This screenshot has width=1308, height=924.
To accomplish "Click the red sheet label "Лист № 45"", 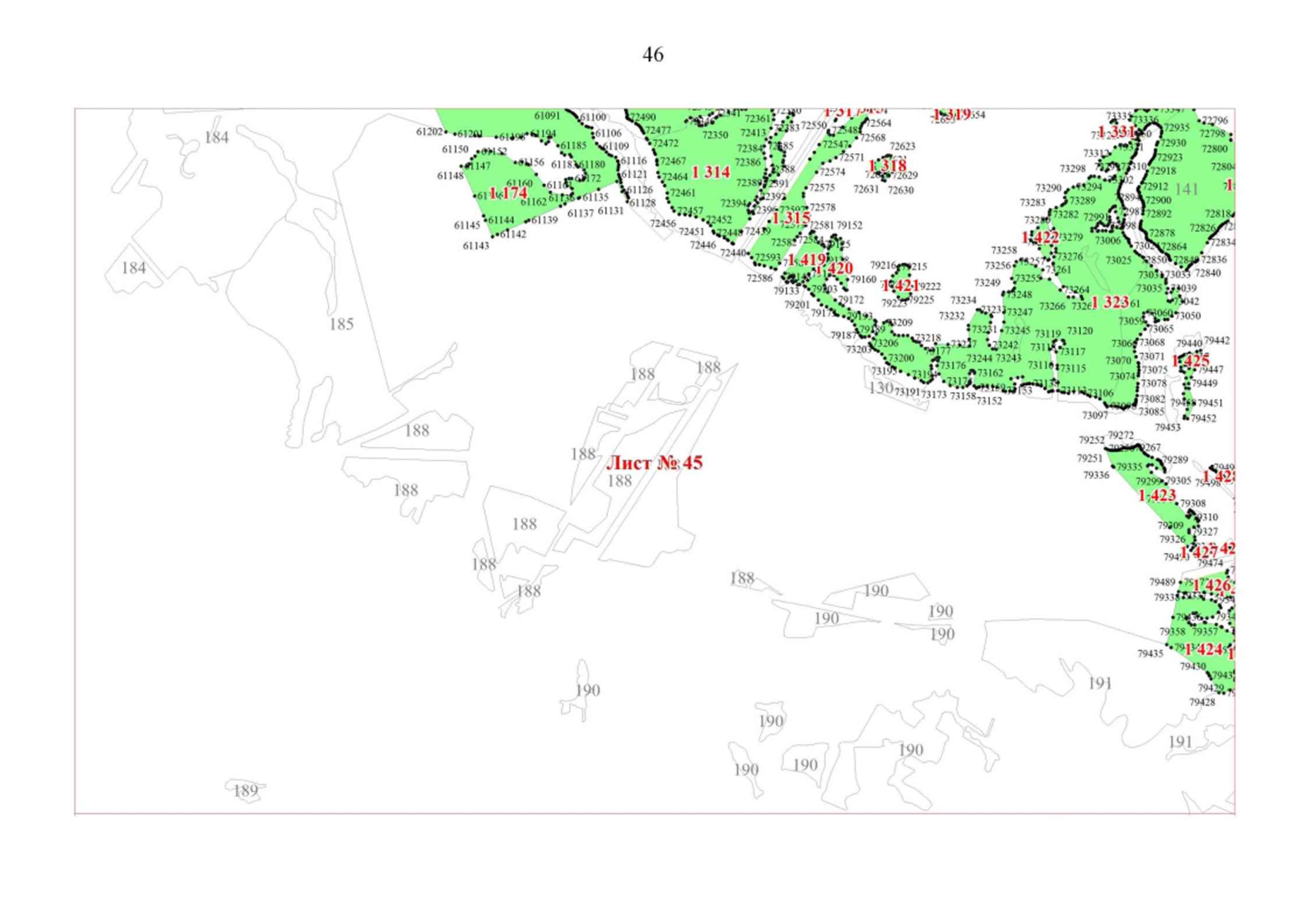I will tap(654, 463).
